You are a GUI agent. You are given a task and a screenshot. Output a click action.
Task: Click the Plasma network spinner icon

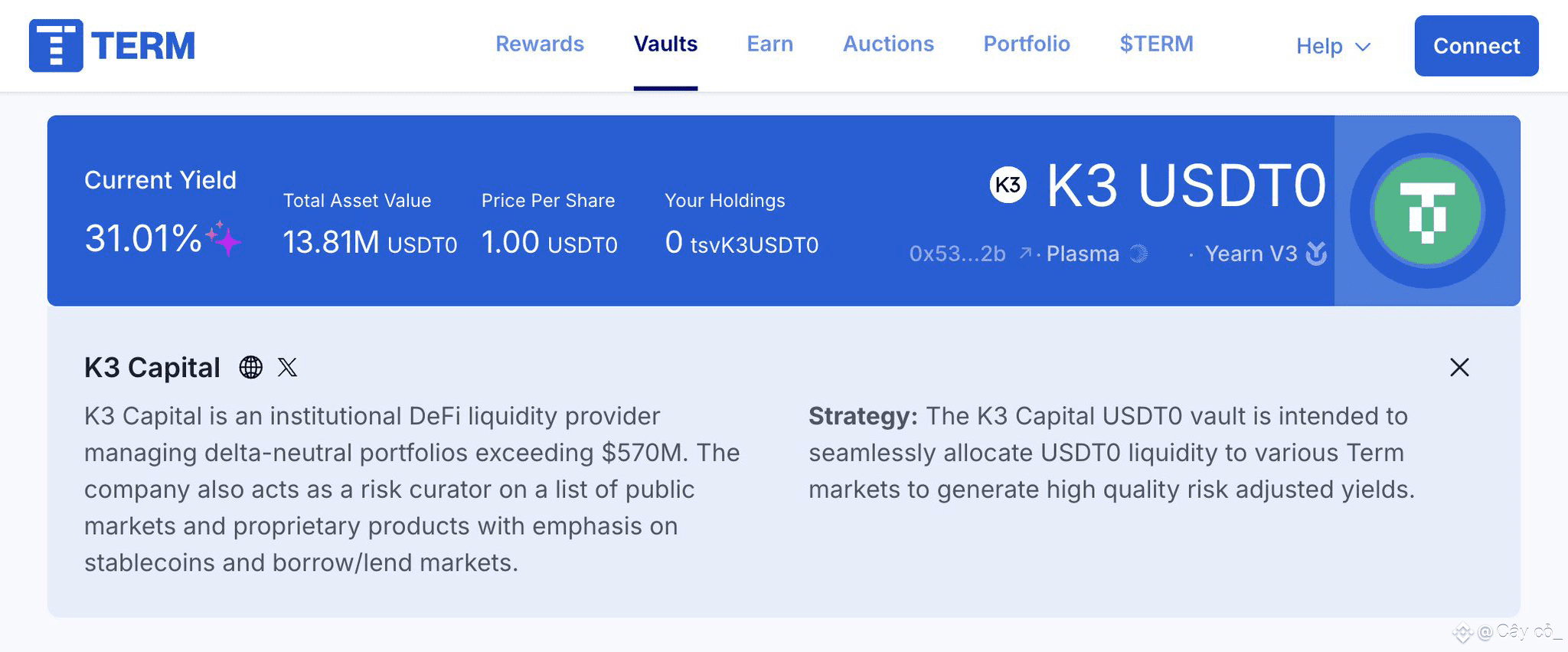click(1138, 254)
